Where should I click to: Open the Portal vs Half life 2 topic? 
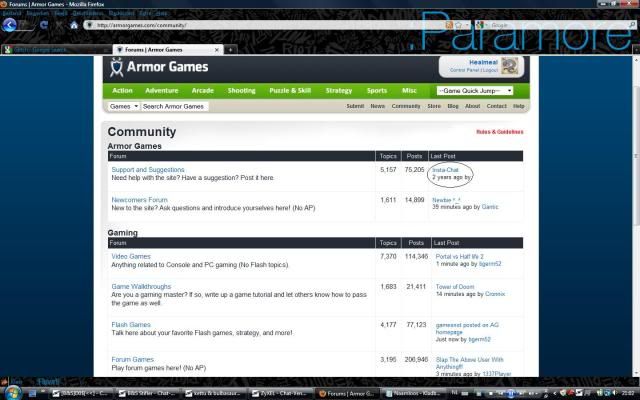coord(460,256)
